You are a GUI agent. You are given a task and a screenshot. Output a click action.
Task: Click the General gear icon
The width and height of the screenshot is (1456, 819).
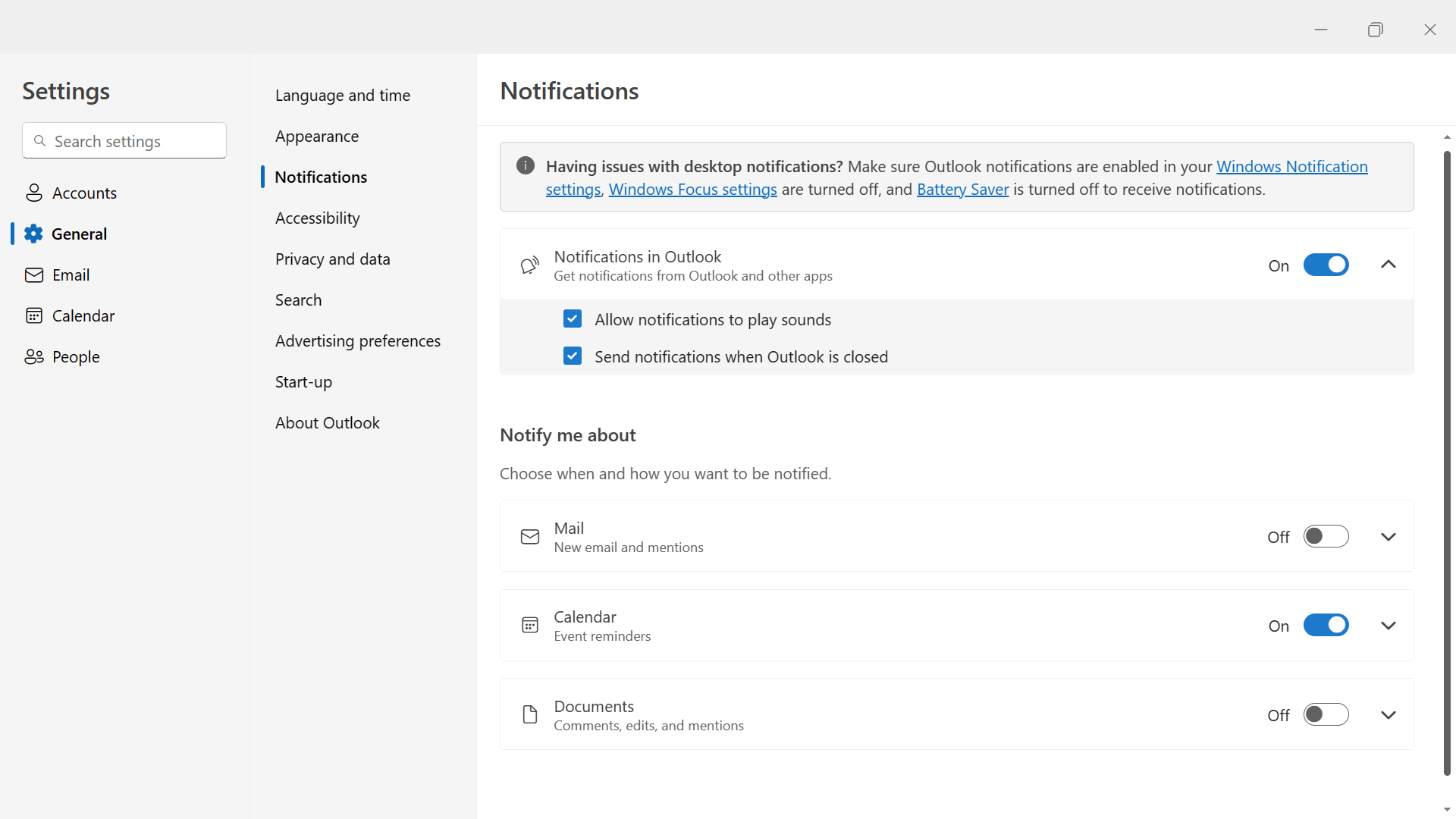[33, 234]
